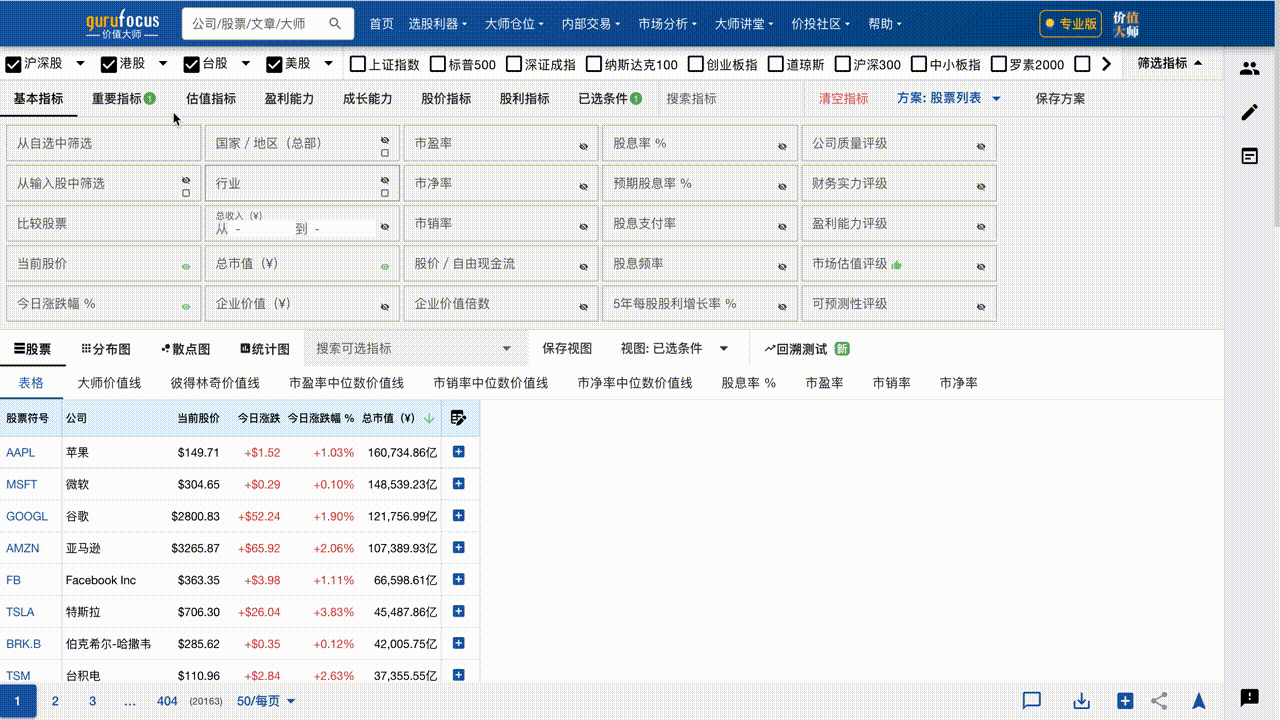Click the share icon in bottom bar
This screenshot has width=1280, height=720.
click(1159, 701)
